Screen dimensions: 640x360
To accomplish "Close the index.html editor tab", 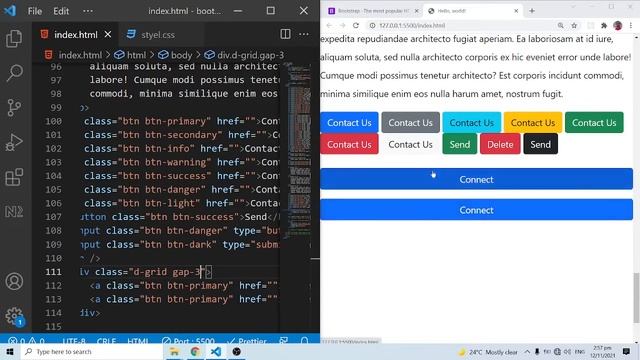I will pos(108,35).
